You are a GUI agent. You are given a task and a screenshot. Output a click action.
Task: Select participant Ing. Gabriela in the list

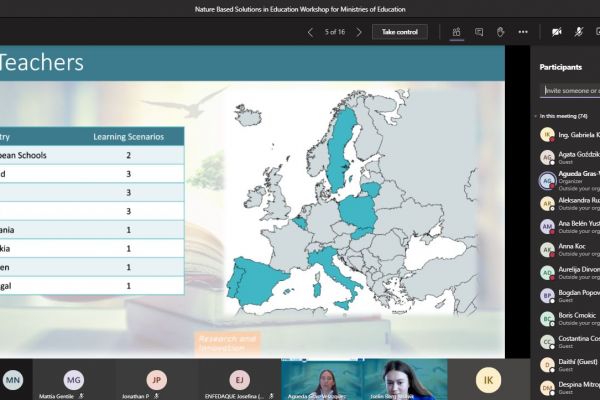click(569, 135)
